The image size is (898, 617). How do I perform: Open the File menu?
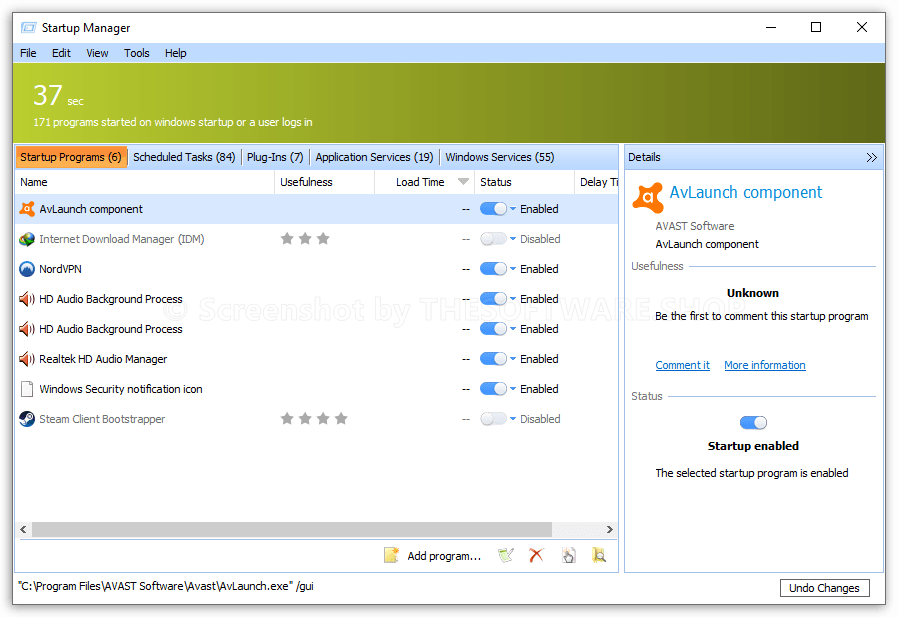(28, 53)
